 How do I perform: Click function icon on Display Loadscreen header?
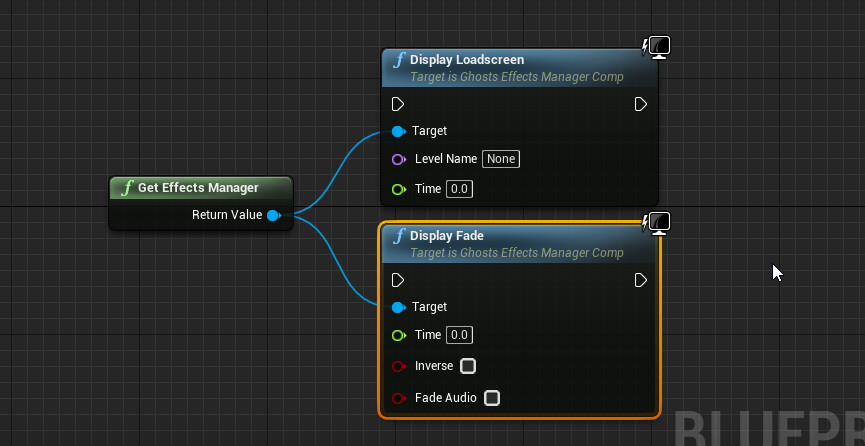[x=400, y=60]
